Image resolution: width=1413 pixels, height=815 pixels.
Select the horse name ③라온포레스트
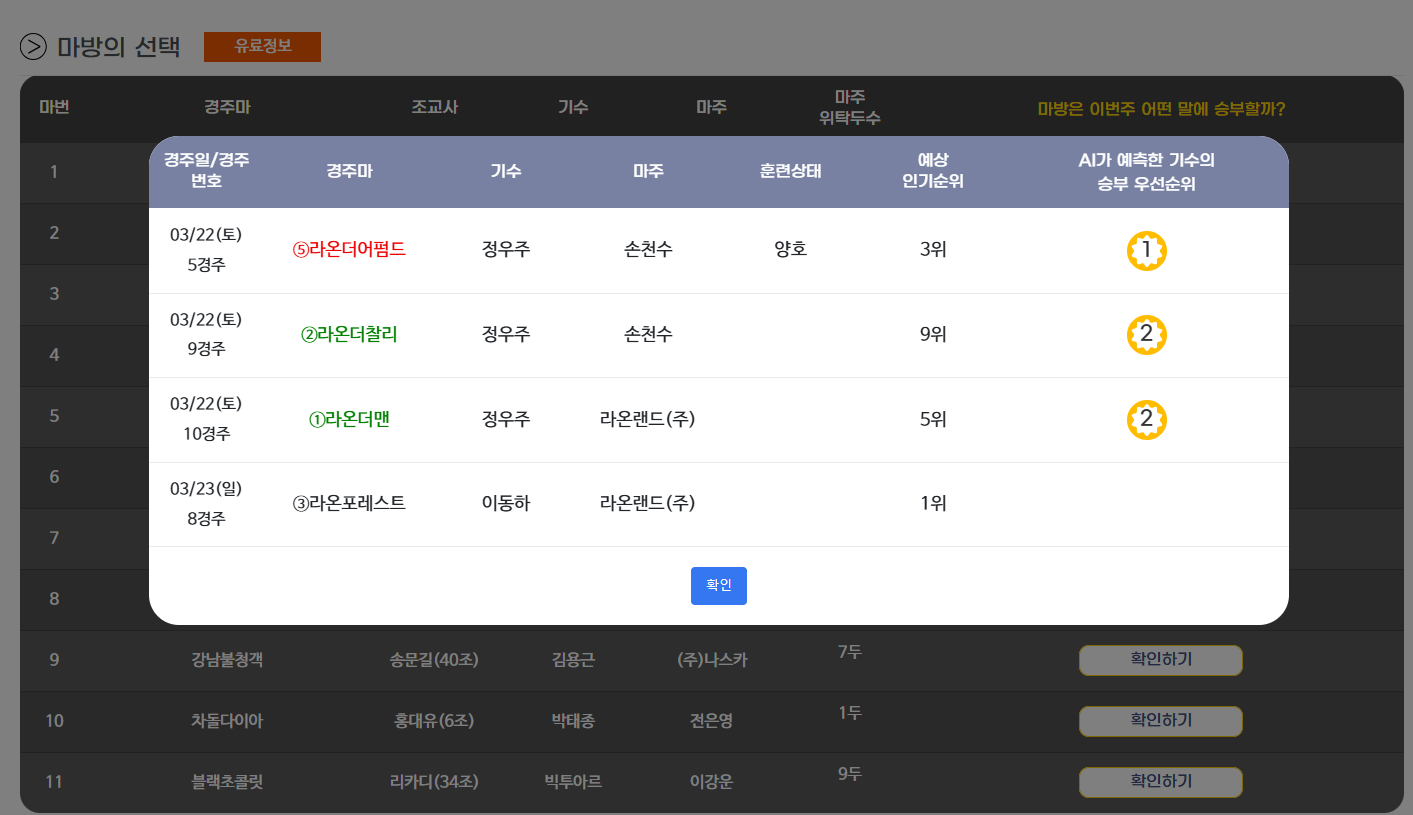tap(349, 504)
